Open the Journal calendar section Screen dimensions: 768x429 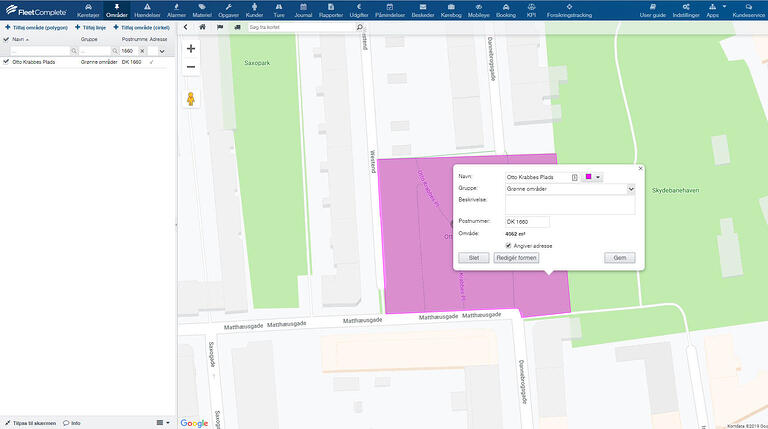[303, 10]
